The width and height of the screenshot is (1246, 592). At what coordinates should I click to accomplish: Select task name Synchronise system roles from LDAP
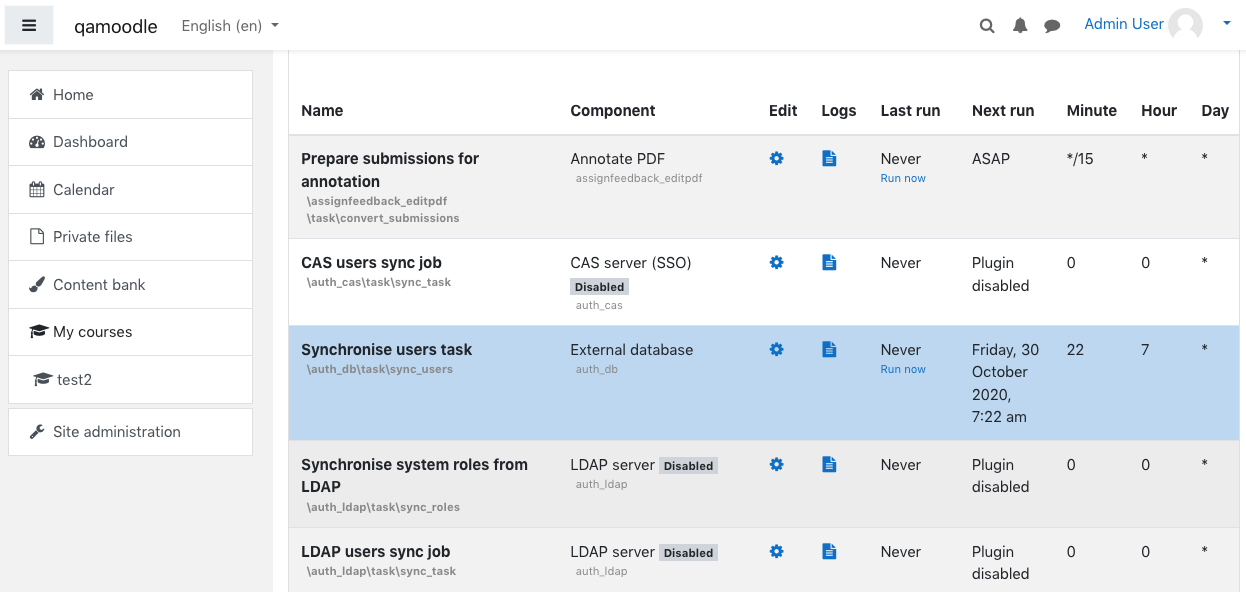pyautogui.click(x=414, y=476)
